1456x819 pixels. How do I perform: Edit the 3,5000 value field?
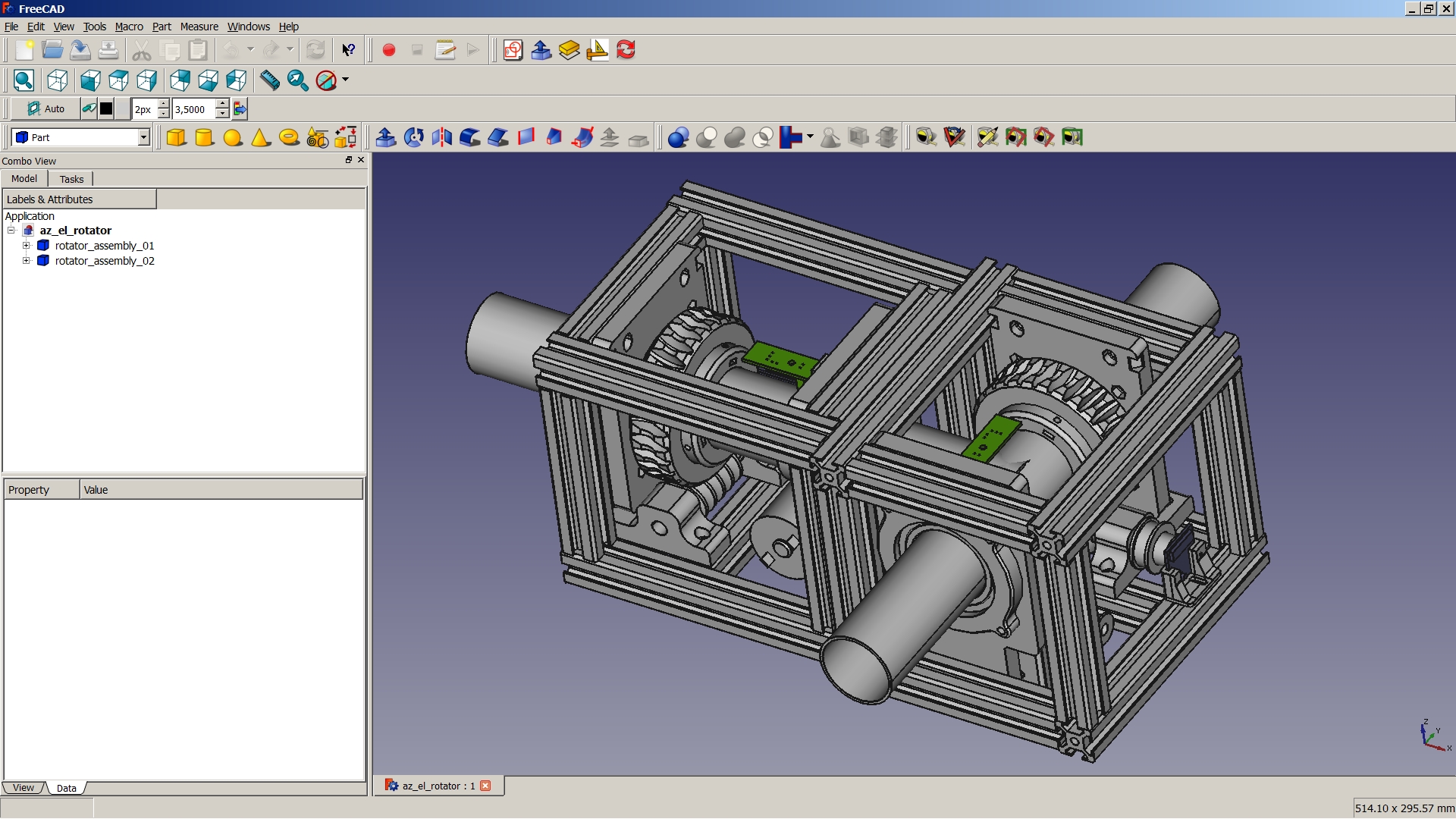point(194,109)
